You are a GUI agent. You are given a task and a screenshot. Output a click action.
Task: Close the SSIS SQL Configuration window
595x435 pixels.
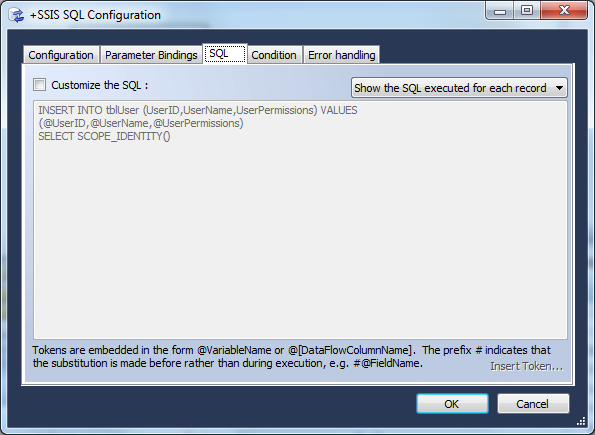[564, 11]
